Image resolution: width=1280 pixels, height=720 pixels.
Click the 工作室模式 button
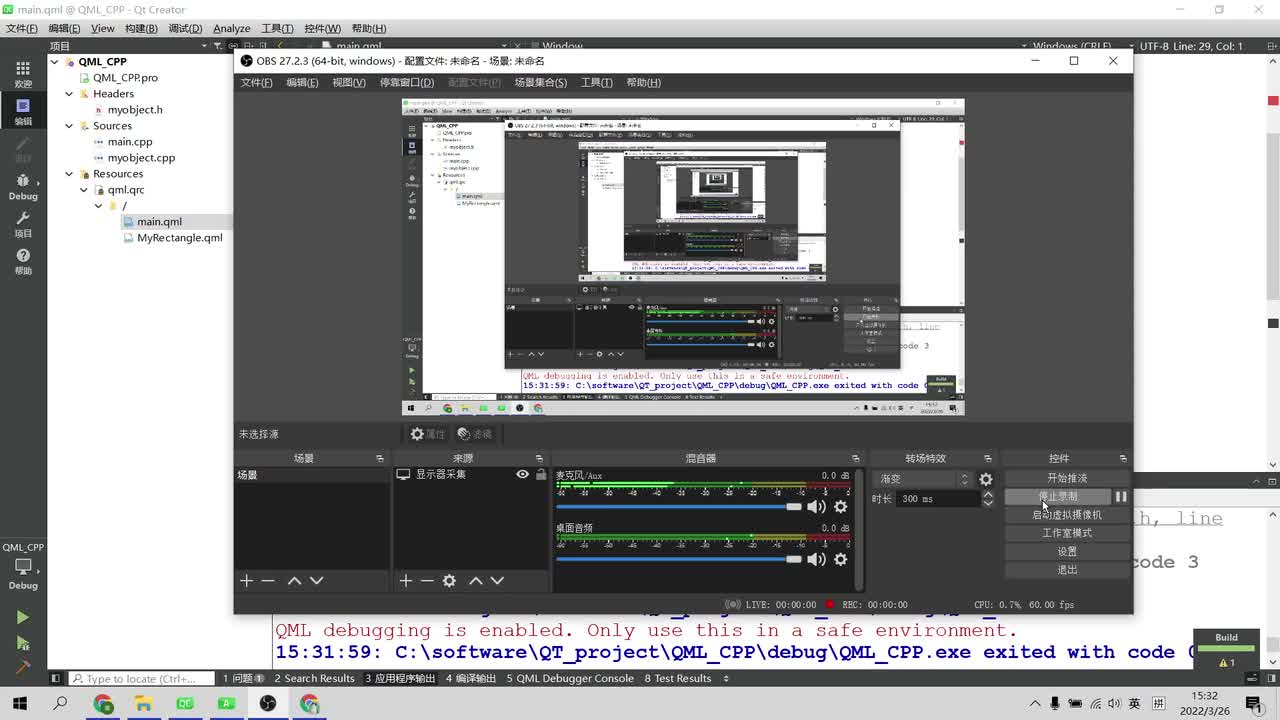pyautogui.click(x=1067, y=533)
